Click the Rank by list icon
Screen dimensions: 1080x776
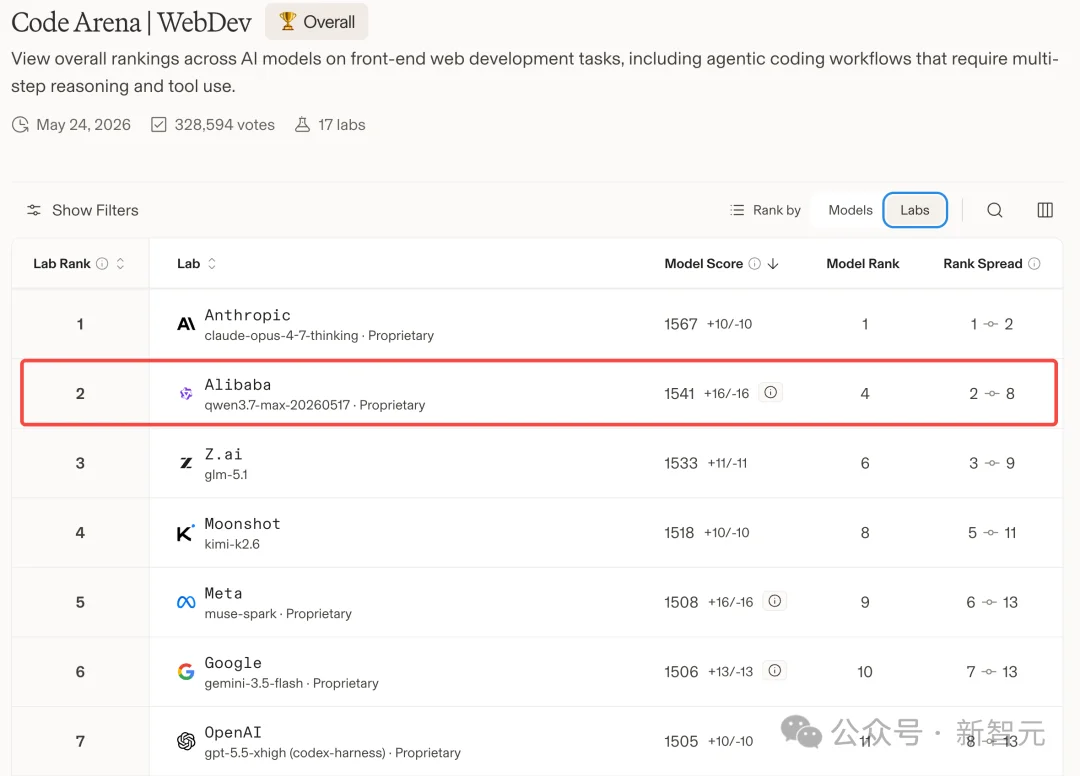[737, 210]
